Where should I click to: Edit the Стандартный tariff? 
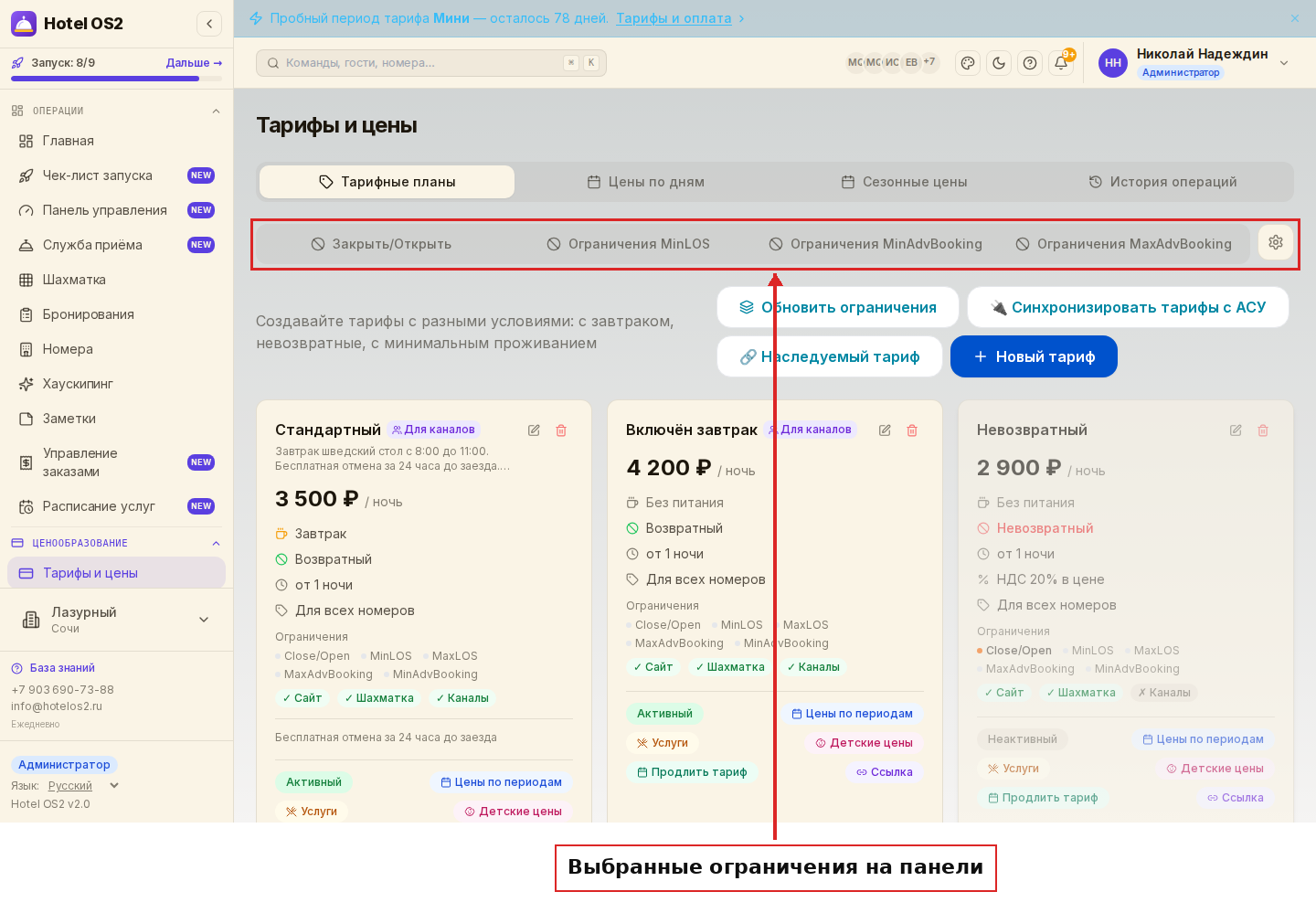(534, 430)
